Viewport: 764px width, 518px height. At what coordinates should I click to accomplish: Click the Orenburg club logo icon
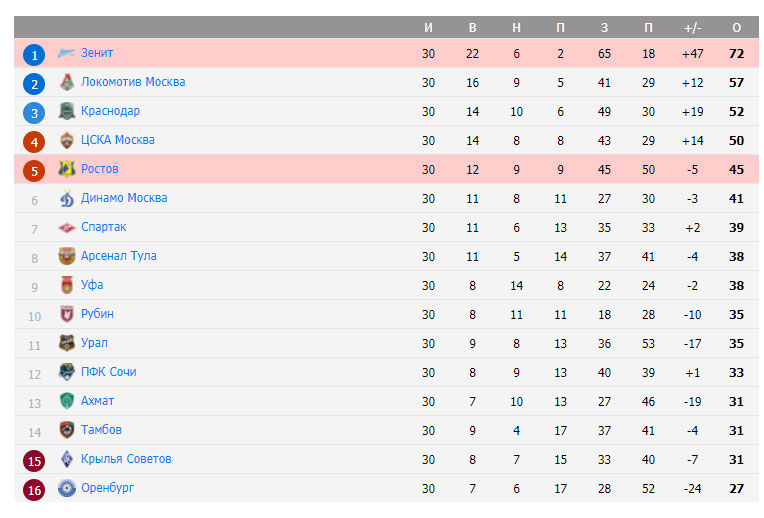67,488
